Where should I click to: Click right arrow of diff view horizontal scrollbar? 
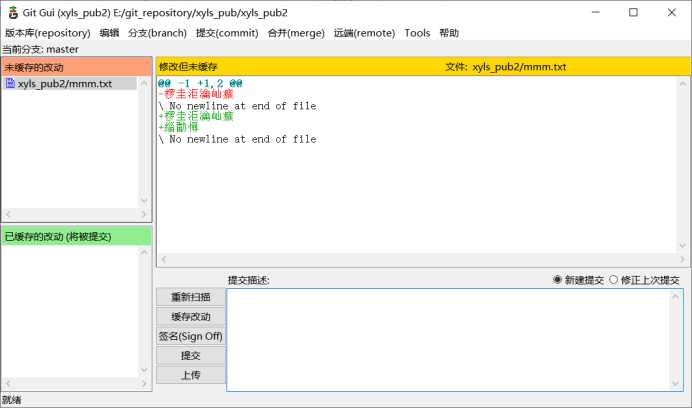tap(683, 259)
